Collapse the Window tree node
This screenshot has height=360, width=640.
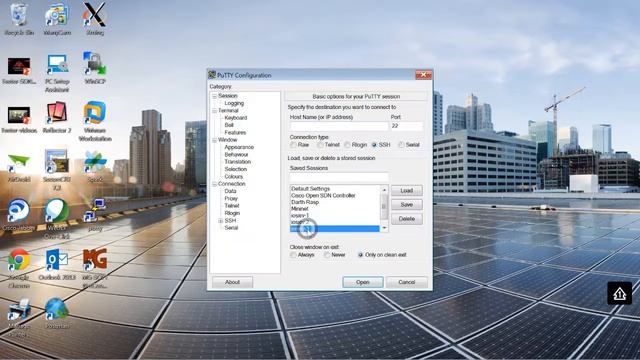[214, 140]
